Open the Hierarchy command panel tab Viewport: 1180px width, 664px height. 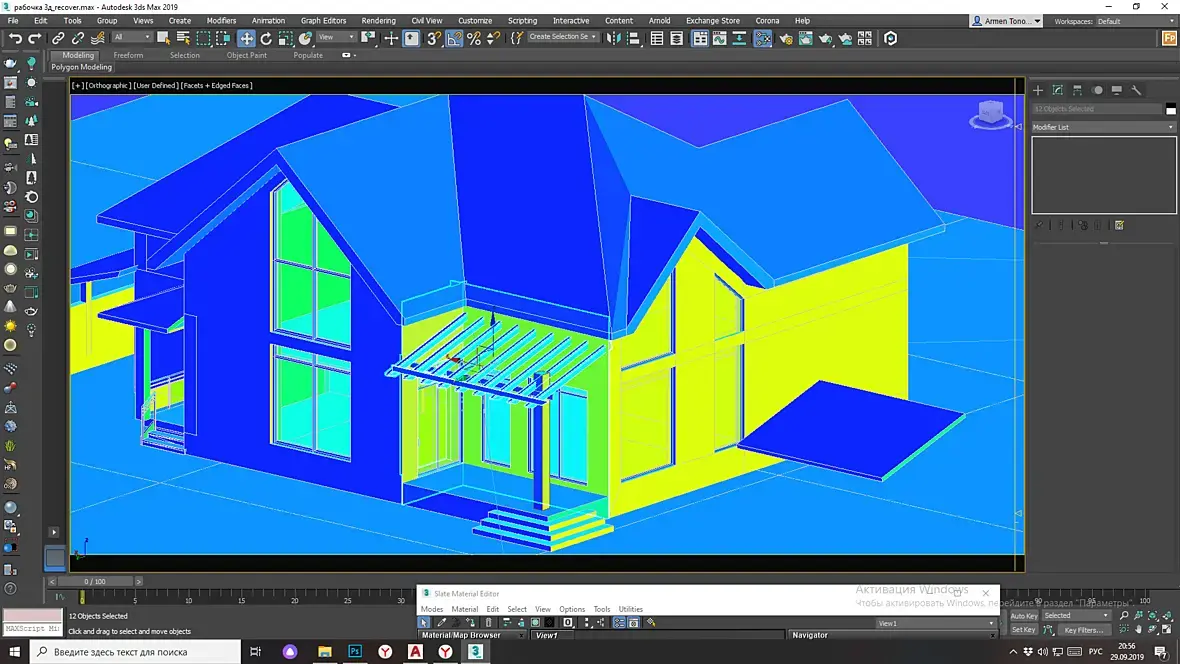1078,90
